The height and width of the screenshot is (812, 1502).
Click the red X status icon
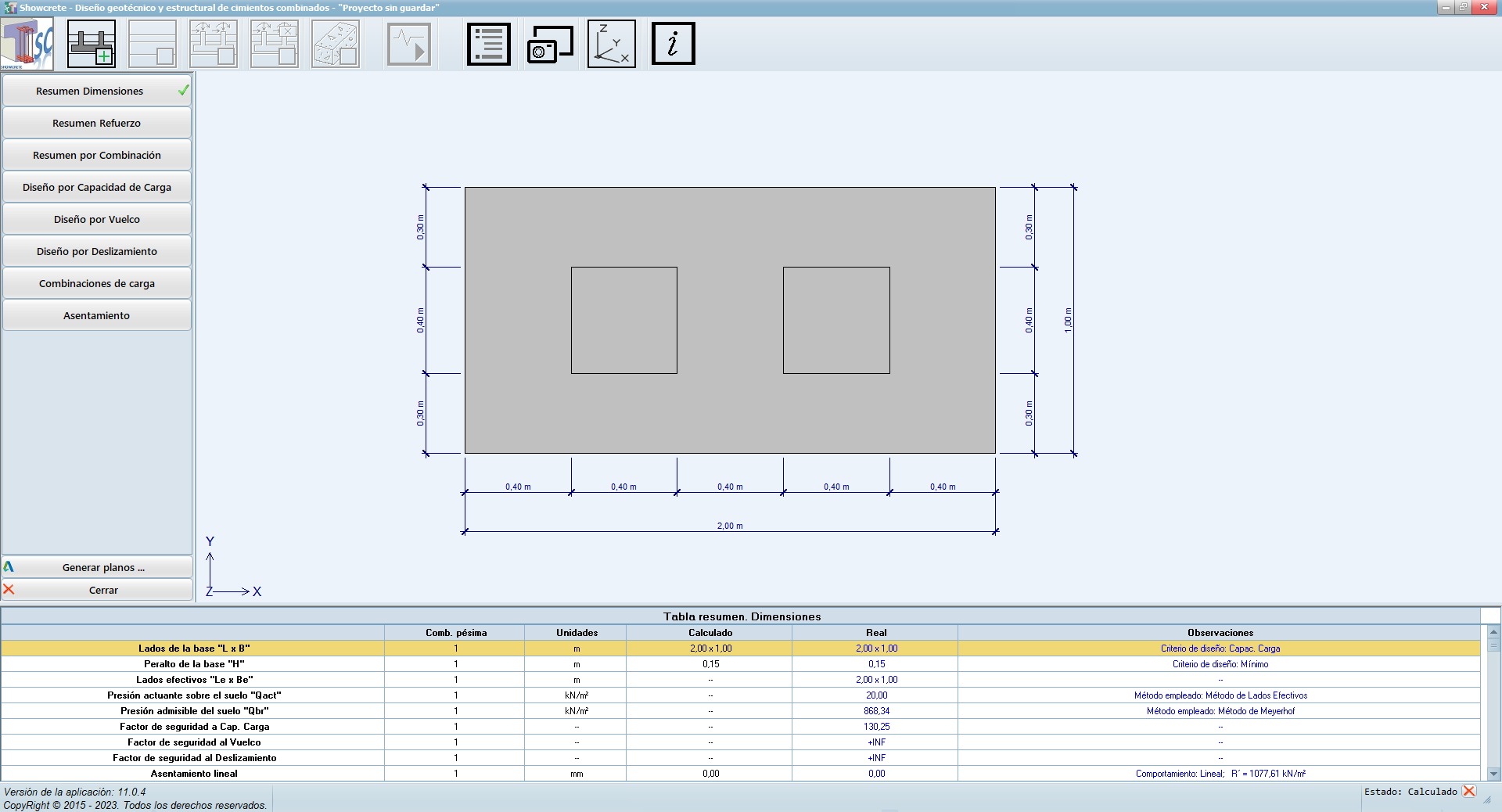point(1469,791)
